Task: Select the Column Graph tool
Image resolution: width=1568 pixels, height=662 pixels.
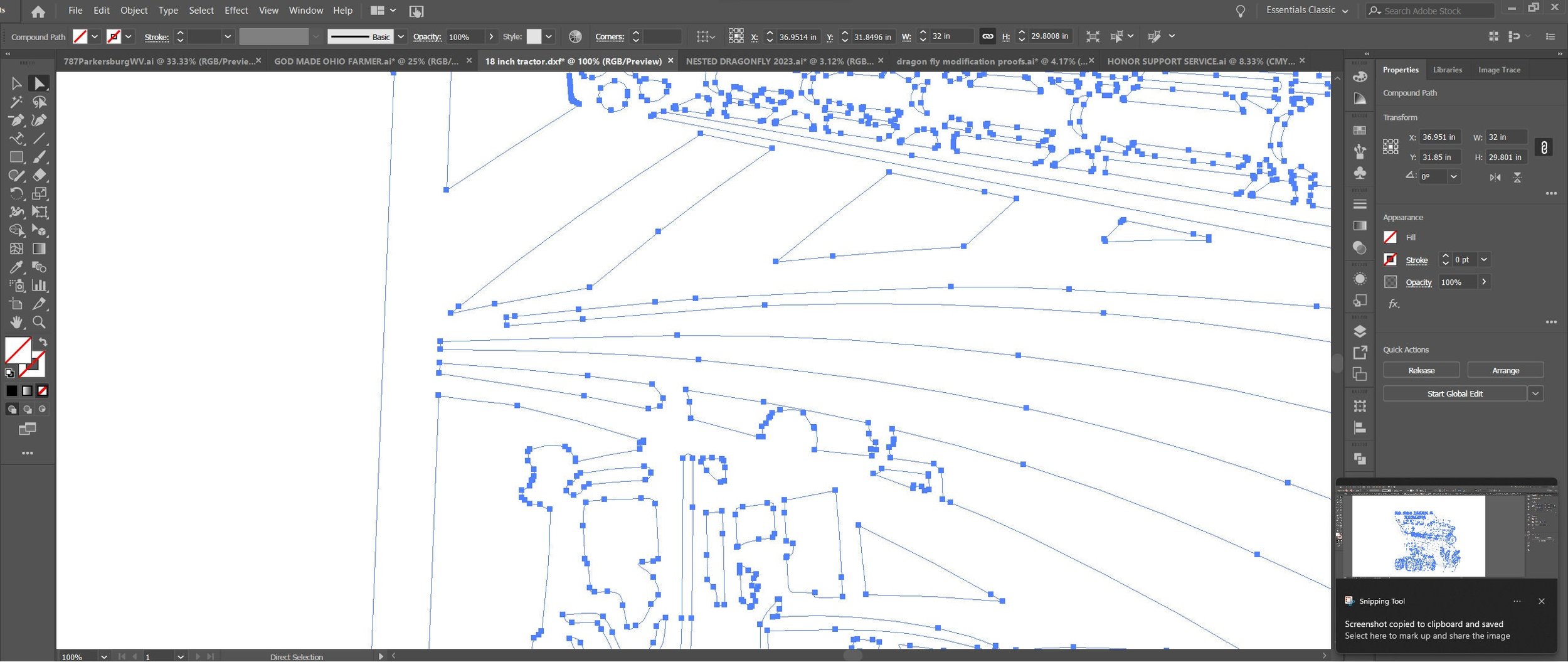Action: tap(40, 286)
